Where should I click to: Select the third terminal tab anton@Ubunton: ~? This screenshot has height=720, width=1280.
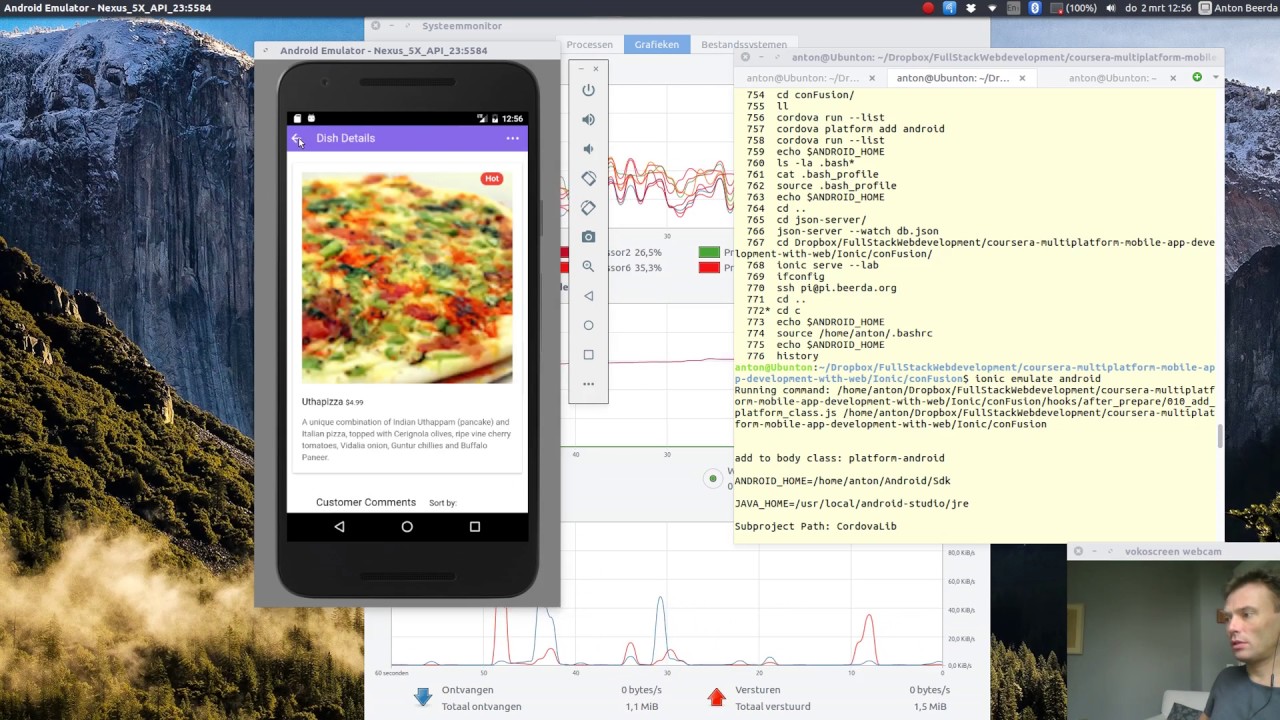click(1112, 78)
